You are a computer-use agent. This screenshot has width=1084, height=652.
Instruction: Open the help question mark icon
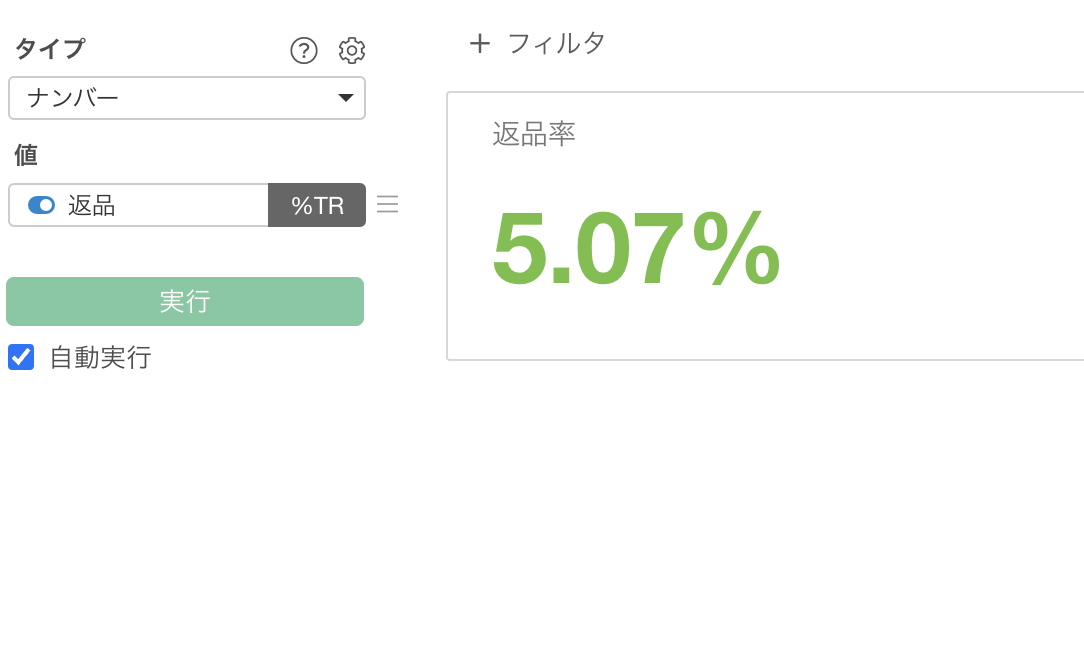[304, 50]
